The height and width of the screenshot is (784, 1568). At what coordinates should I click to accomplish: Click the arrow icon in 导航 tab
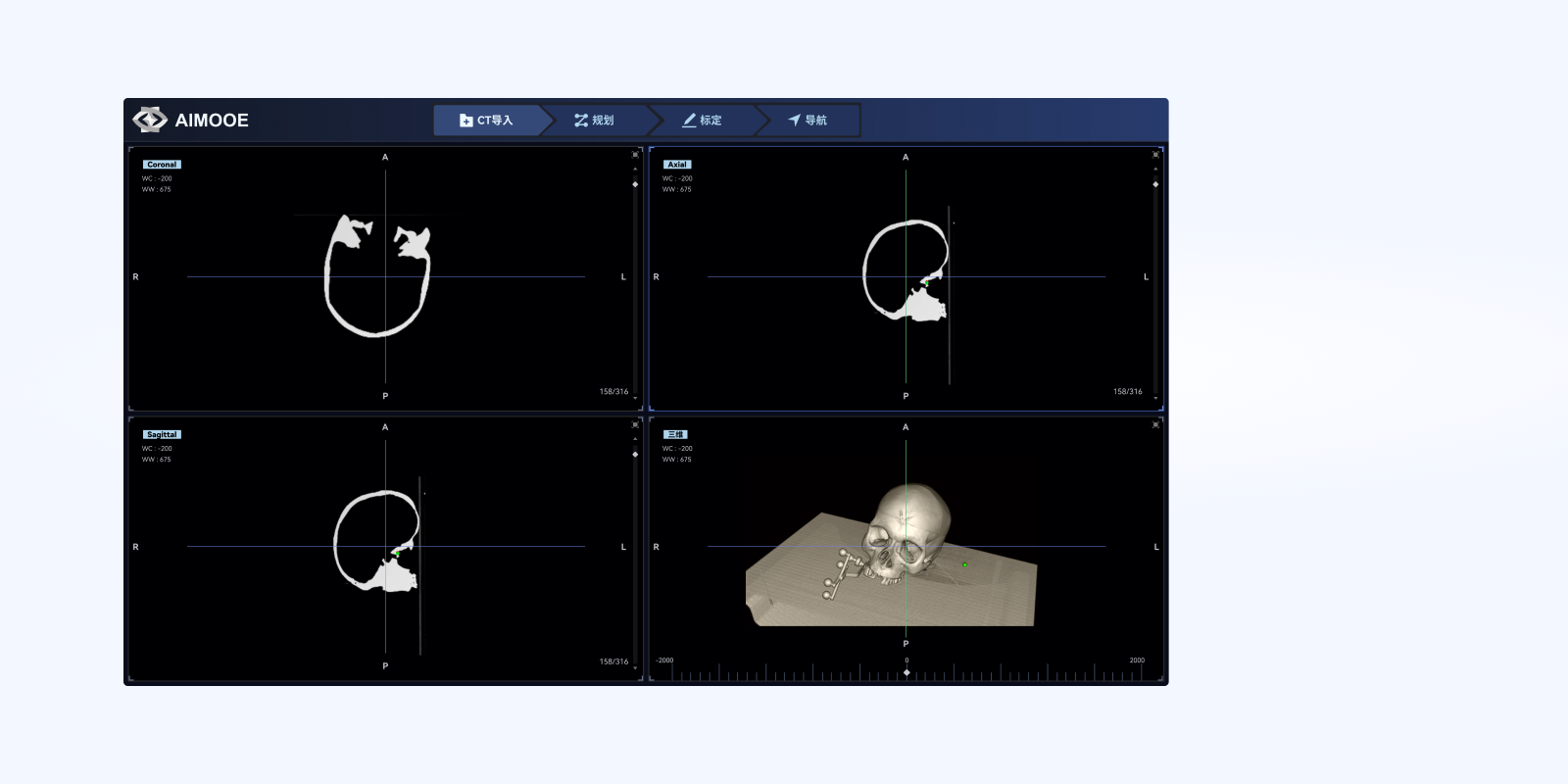pyautogui.click(x=794, y=121)
